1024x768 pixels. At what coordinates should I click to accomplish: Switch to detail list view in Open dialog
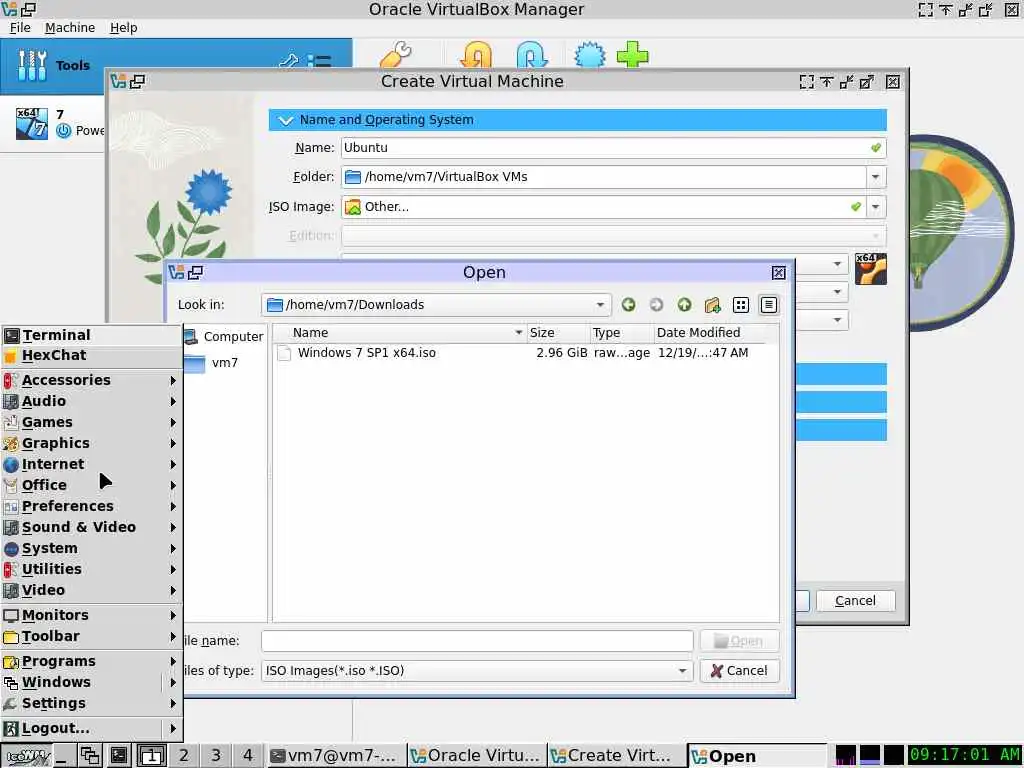(769, 305)
